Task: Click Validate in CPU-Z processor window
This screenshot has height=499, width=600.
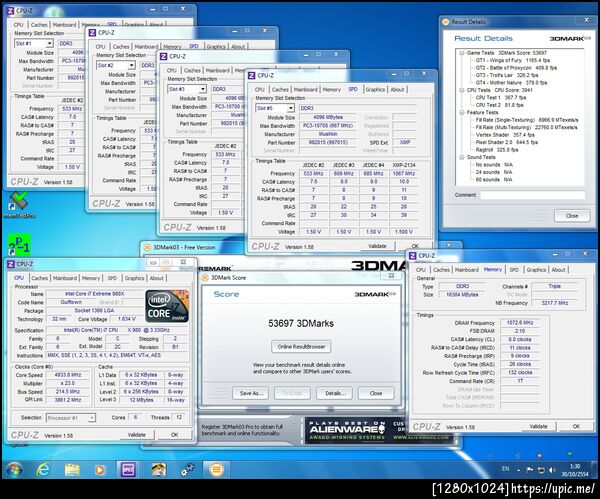Action: (136, 435)
